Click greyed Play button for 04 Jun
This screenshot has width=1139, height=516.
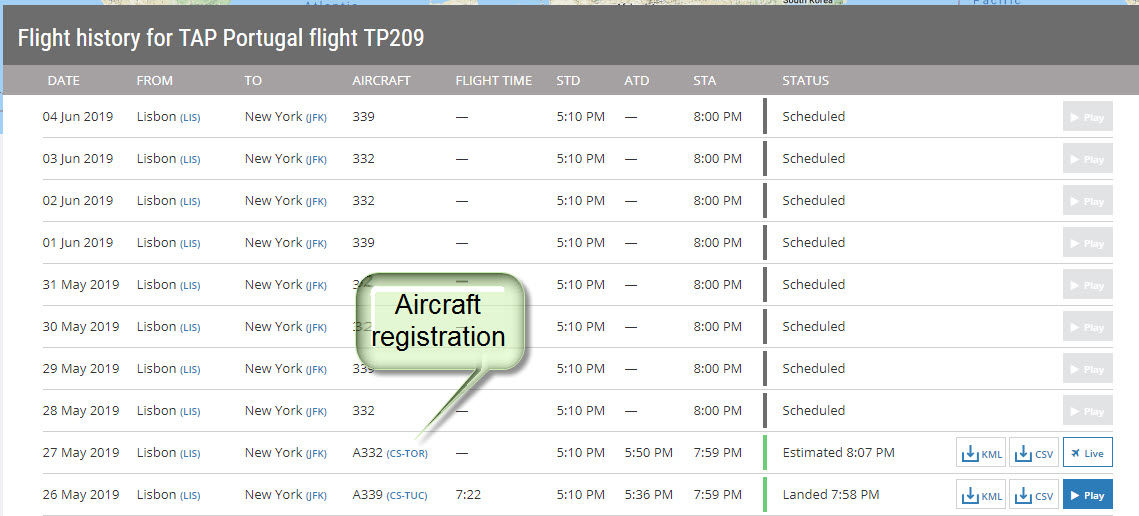1087,117
